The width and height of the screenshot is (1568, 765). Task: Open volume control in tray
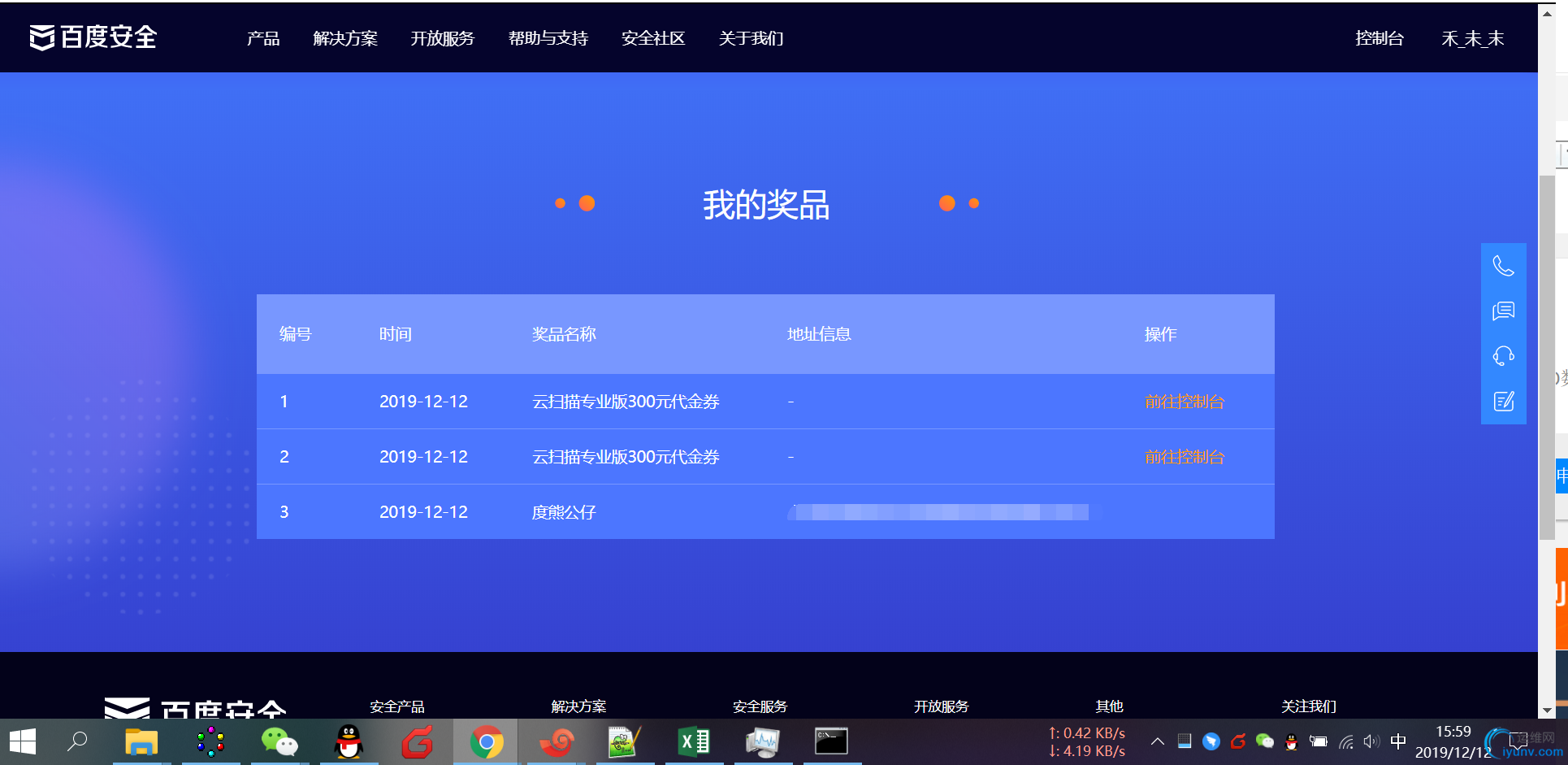tap(1371, 741)
